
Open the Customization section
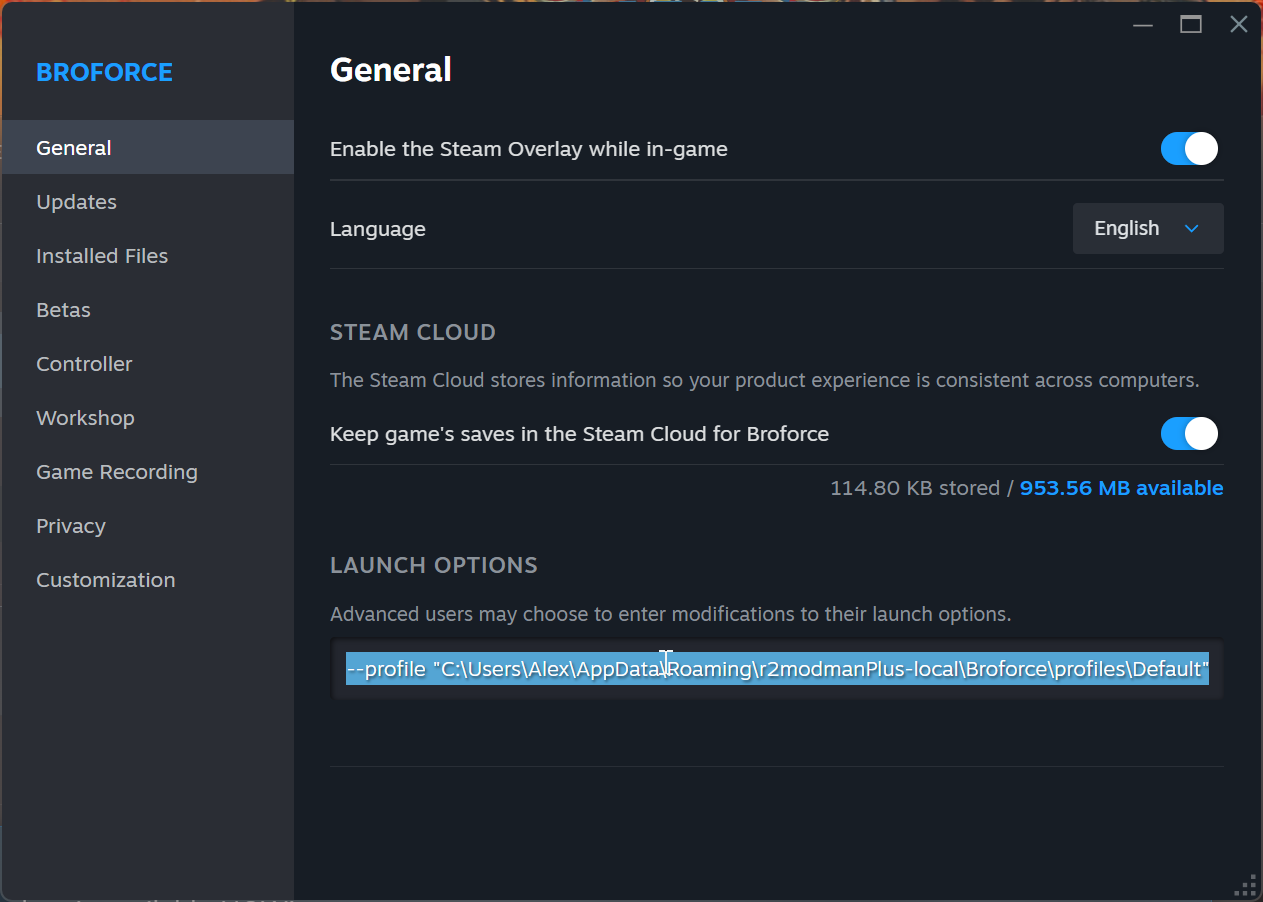pyautogui.click(x=106, y=580)
